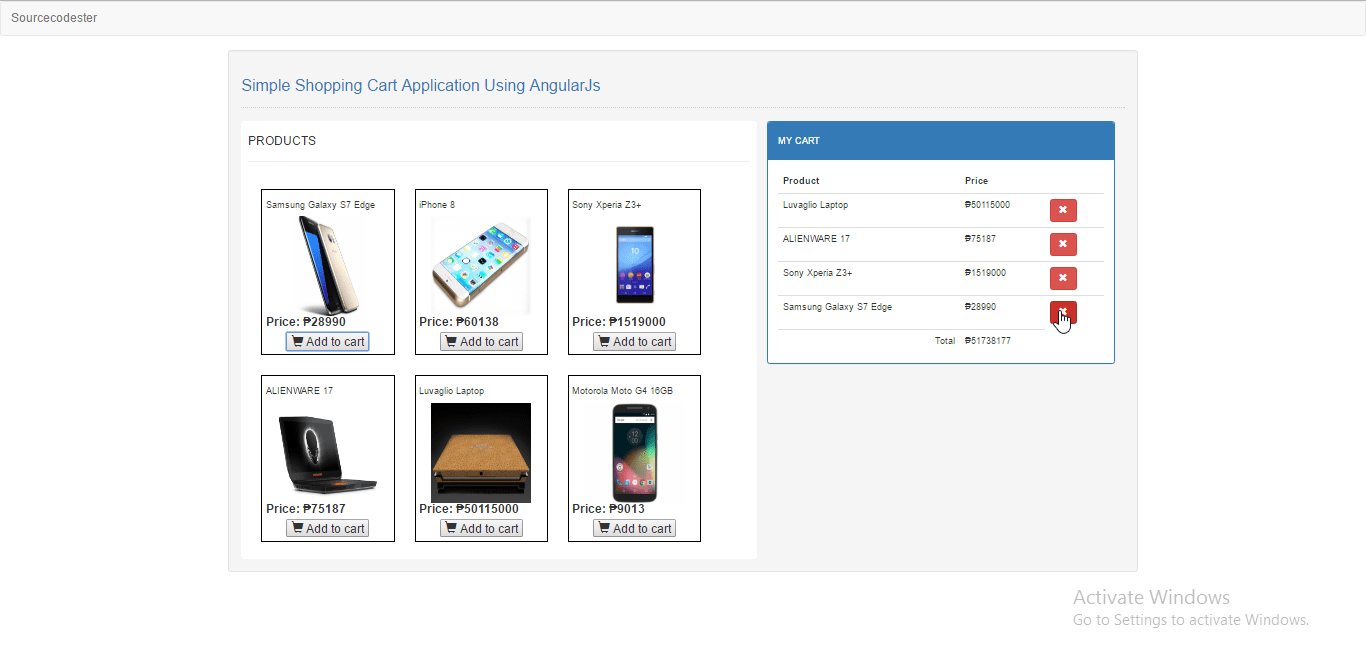Add the Luvaglio Laptop to cart

[481, 527]
